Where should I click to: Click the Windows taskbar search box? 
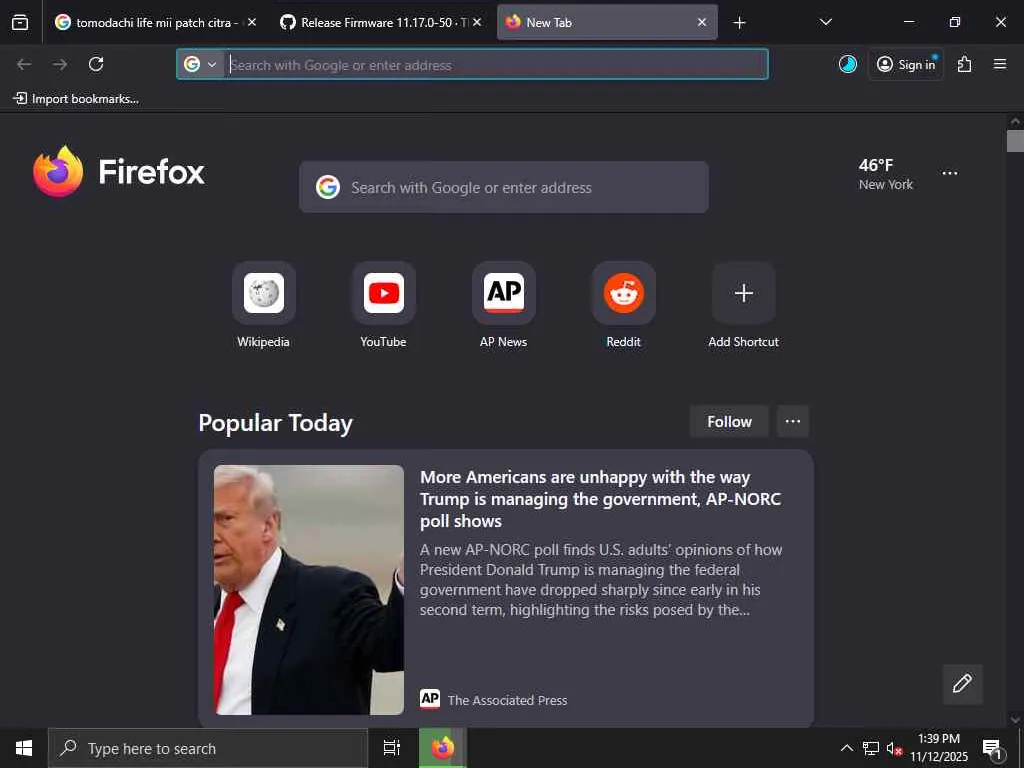pos(208,748)
